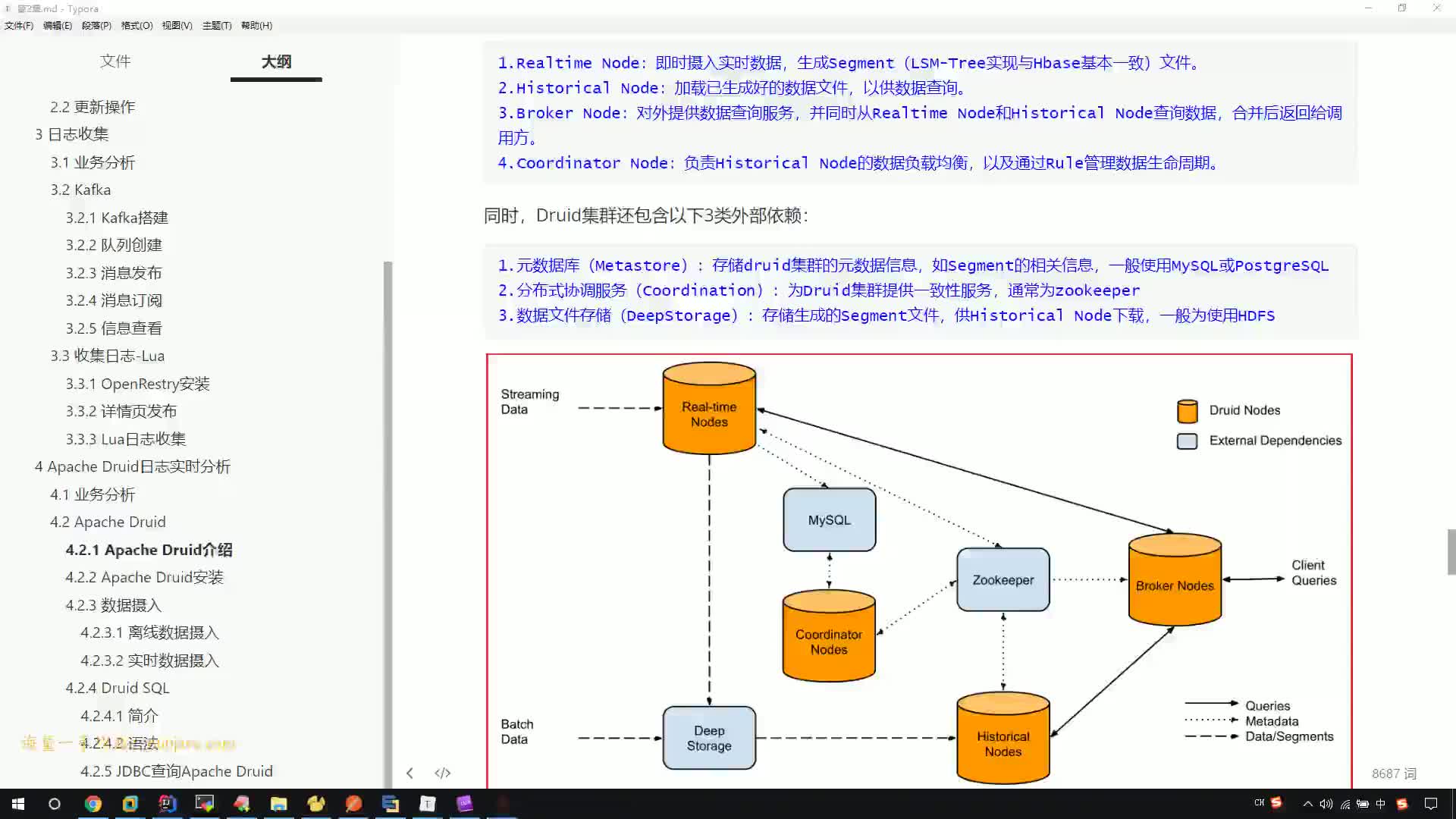Go to outline heading 3.1 业务分析
The width and height of the screenshot is (1456, 819).
click(93, 162)
